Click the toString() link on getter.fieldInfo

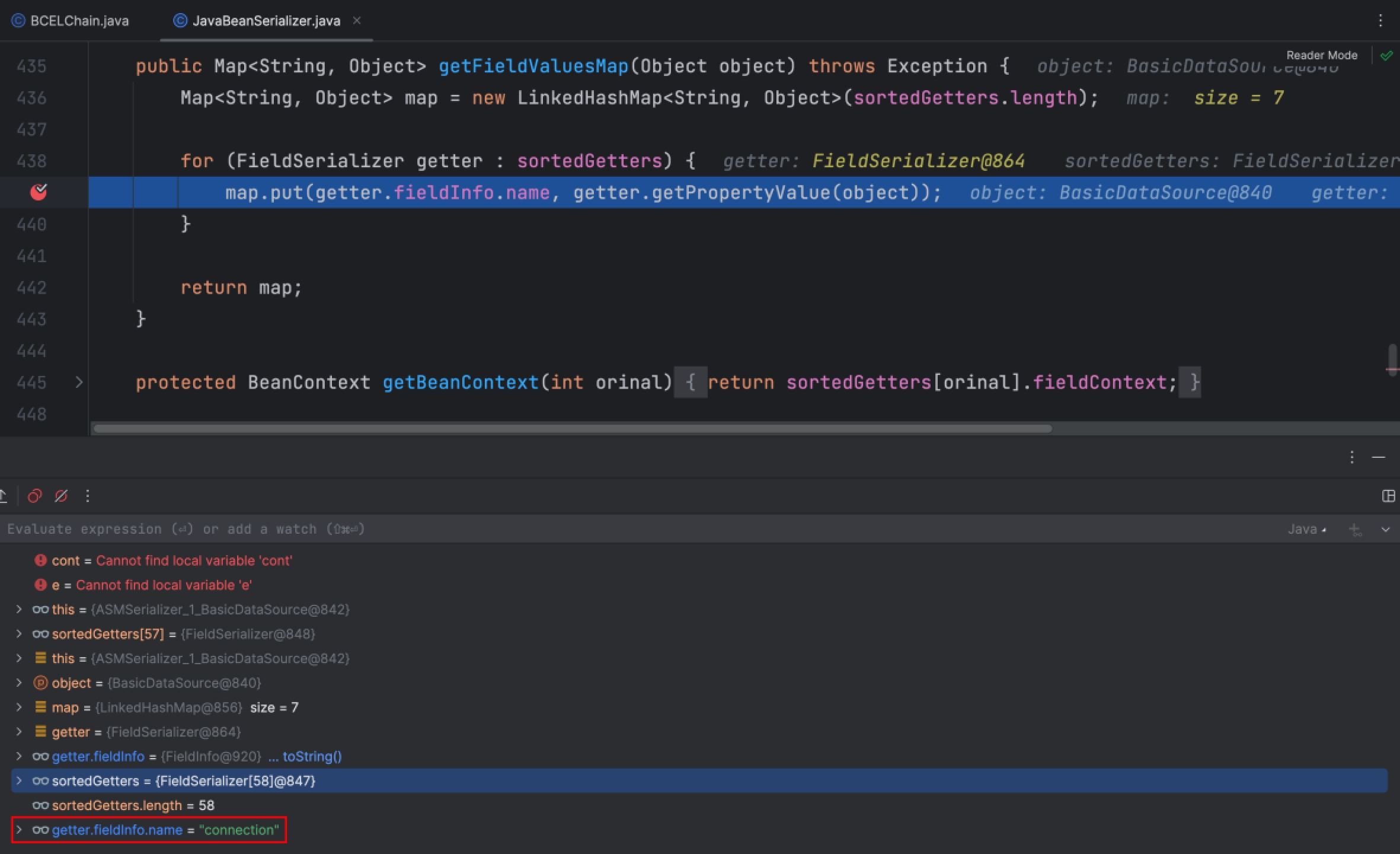coord(312,756)
